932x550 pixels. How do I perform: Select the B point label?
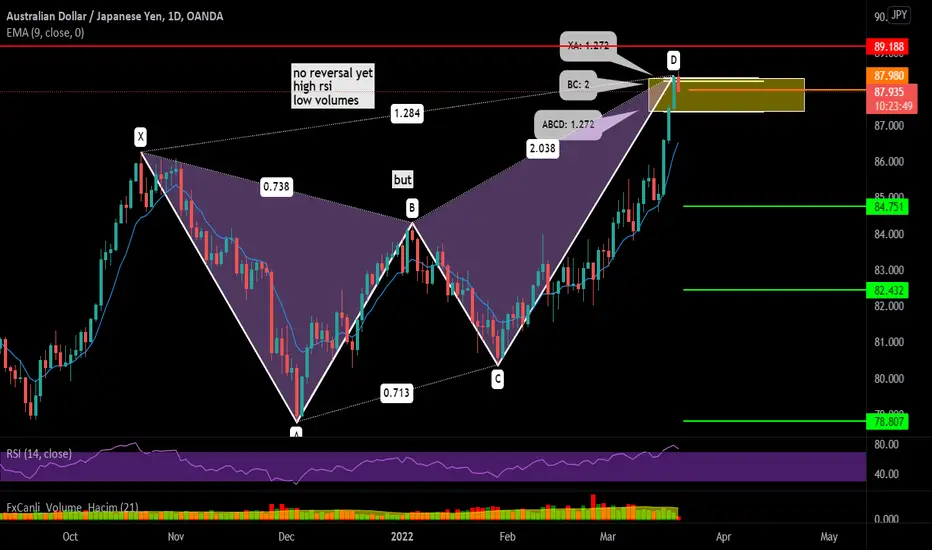tap(411, 208)
